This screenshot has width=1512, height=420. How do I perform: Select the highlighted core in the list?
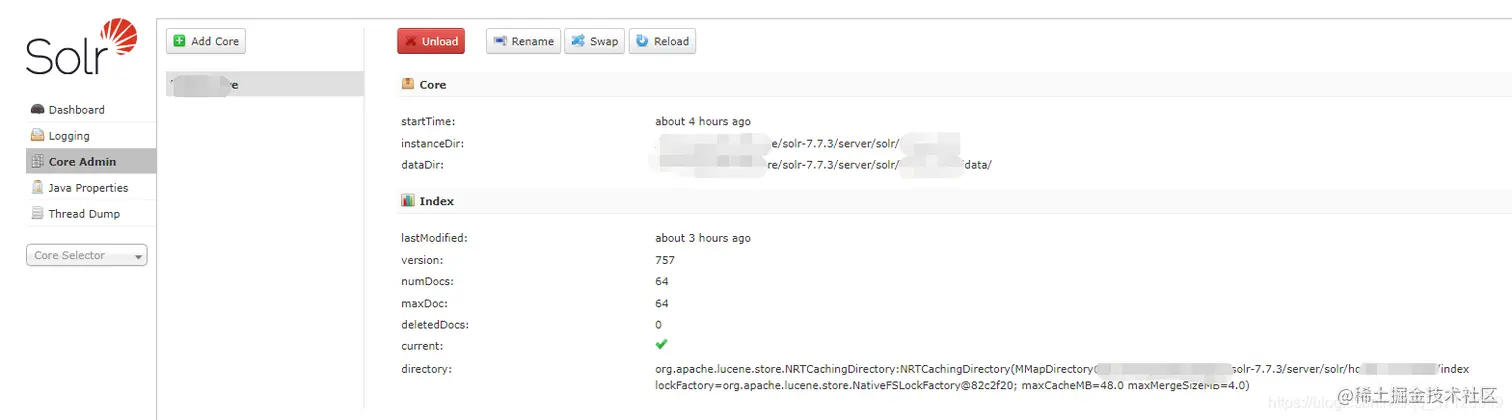tap(264, 85)
